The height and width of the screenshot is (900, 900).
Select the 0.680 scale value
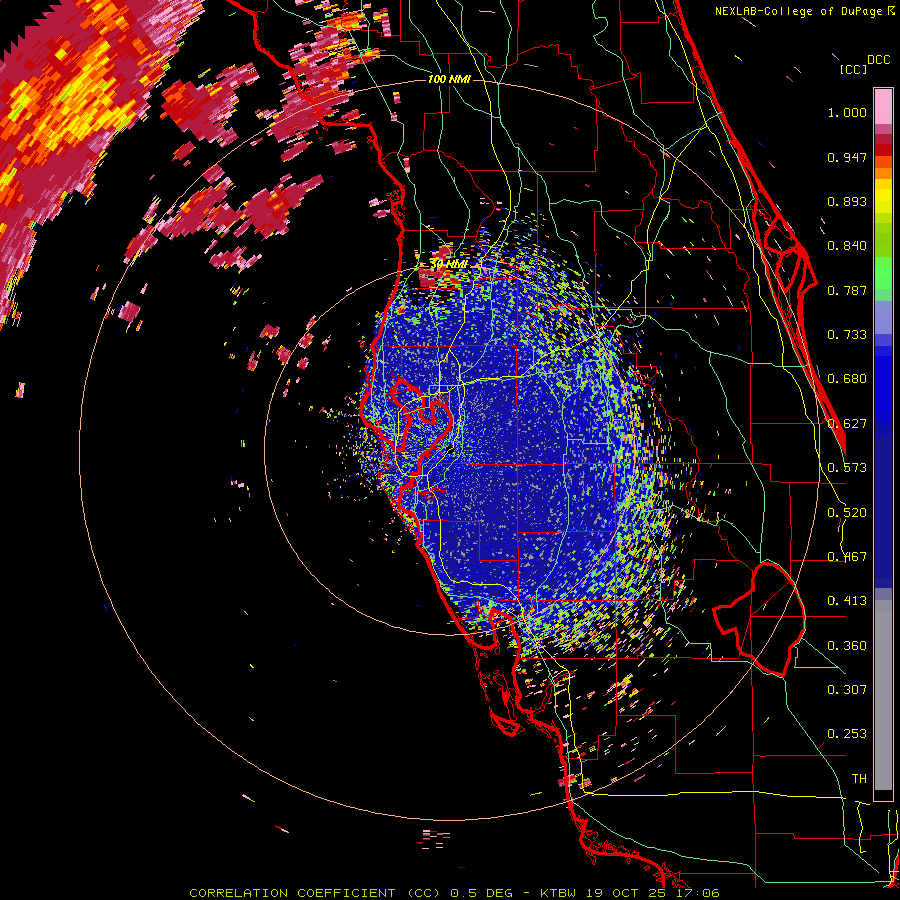pyautogui.click(x=847, y=379)
